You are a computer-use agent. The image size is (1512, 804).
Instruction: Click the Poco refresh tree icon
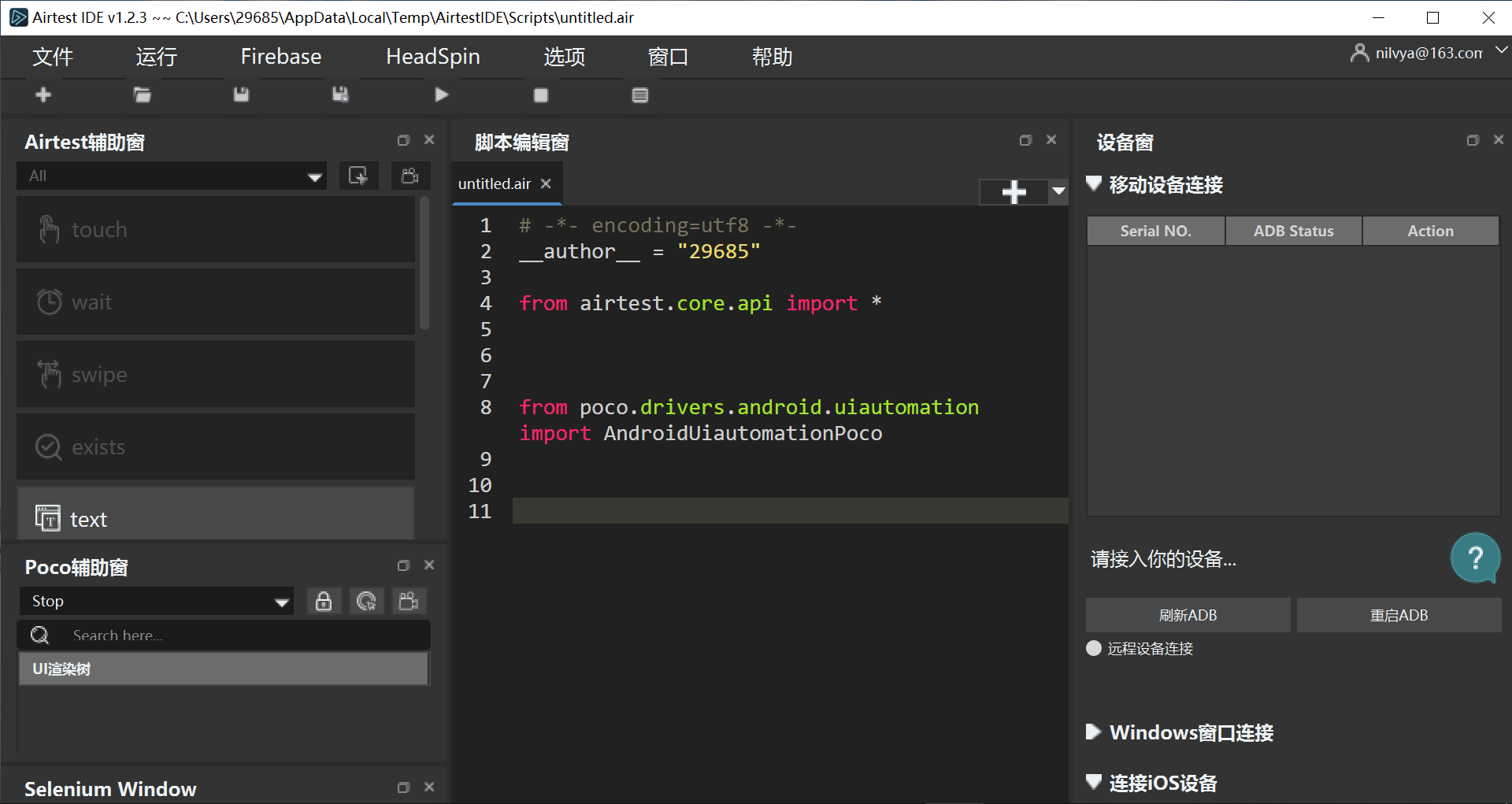[366, 602]
